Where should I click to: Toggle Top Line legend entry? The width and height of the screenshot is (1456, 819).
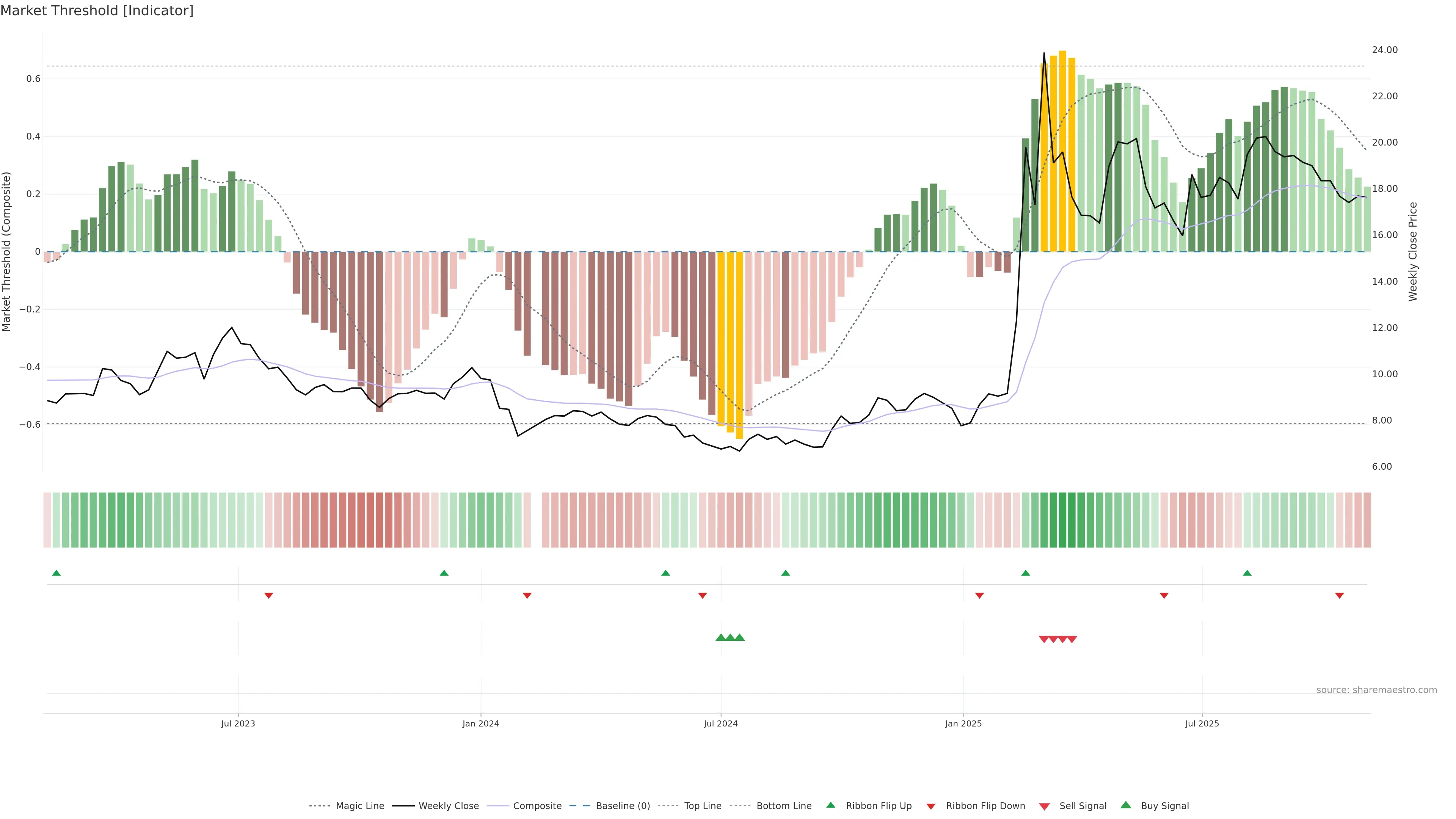point(703,806)
